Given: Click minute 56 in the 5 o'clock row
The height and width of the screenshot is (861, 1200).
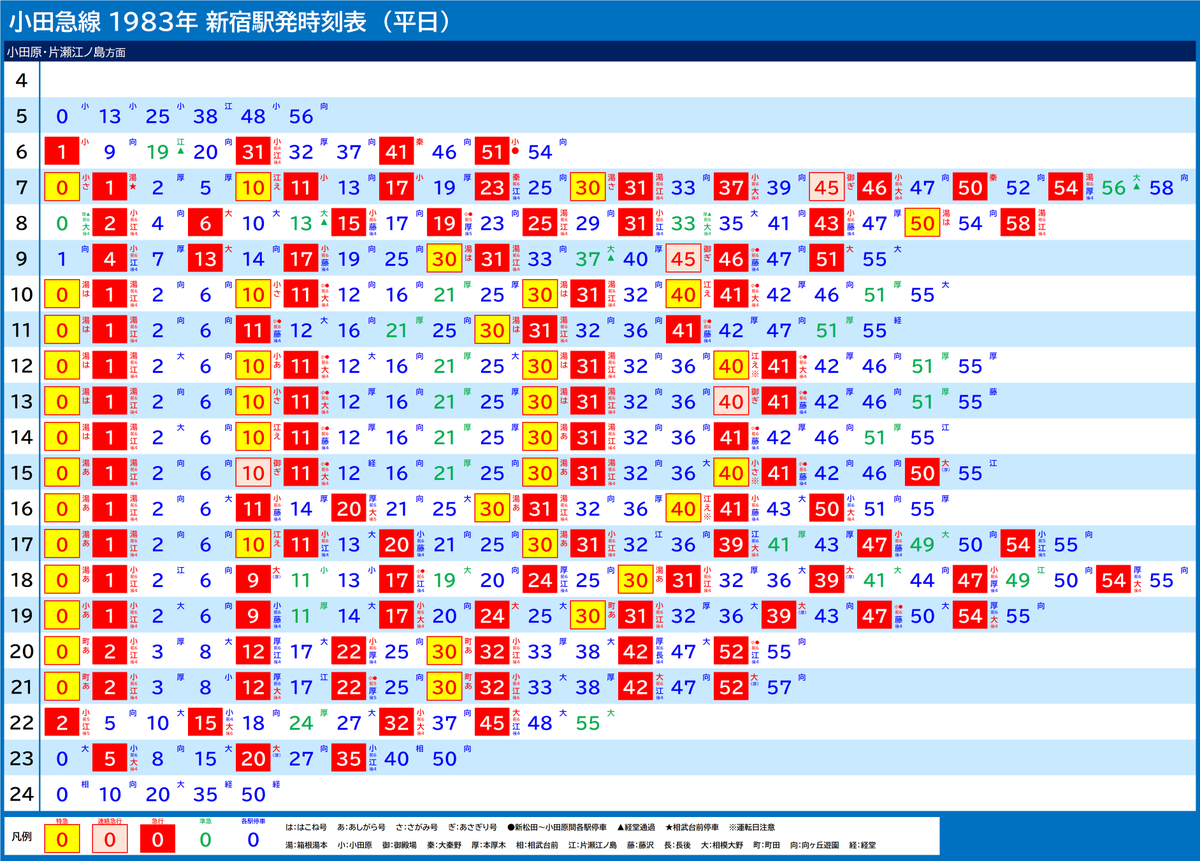Looking at the screenshot, I should [x=301, y=116].
